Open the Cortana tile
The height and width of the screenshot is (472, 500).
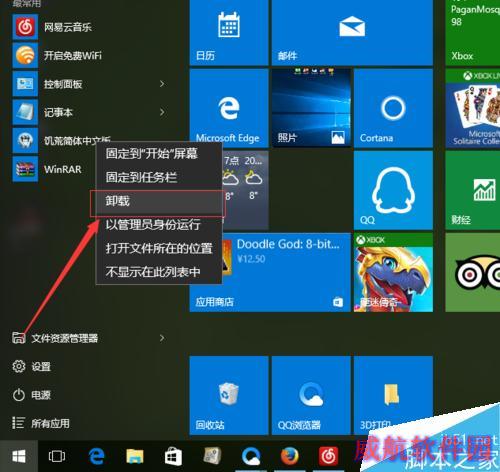click(393, 108)
